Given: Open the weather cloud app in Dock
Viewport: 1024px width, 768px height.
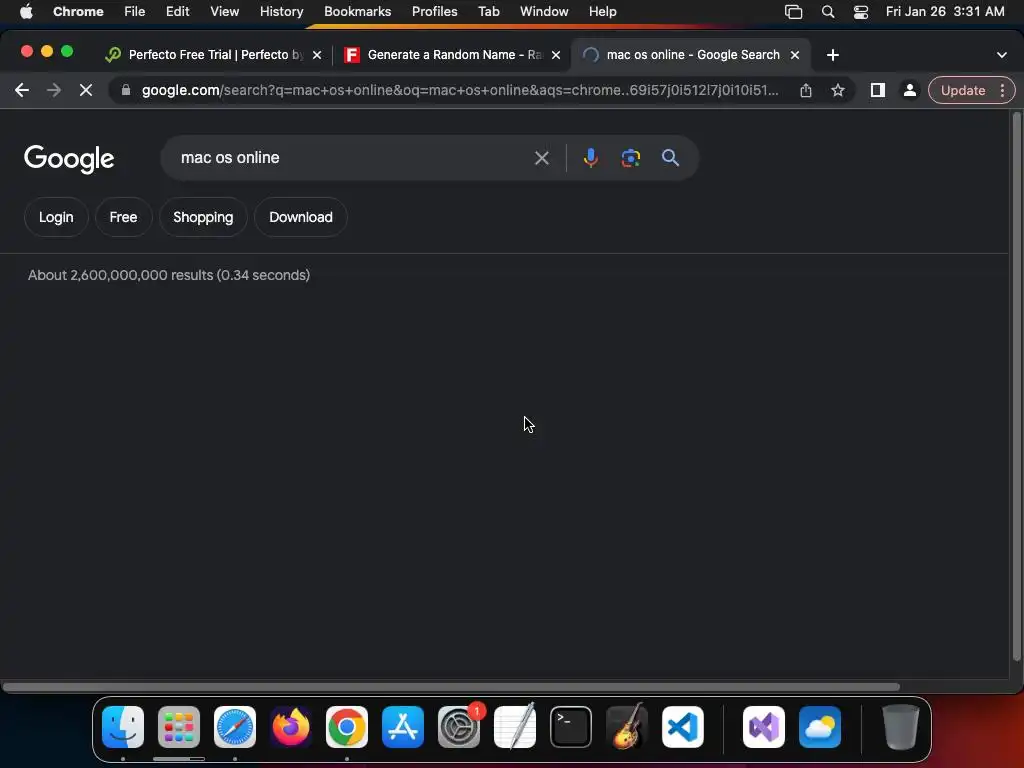Looking at the screenshot, I should pyautogui.click(x=820, y=727).
